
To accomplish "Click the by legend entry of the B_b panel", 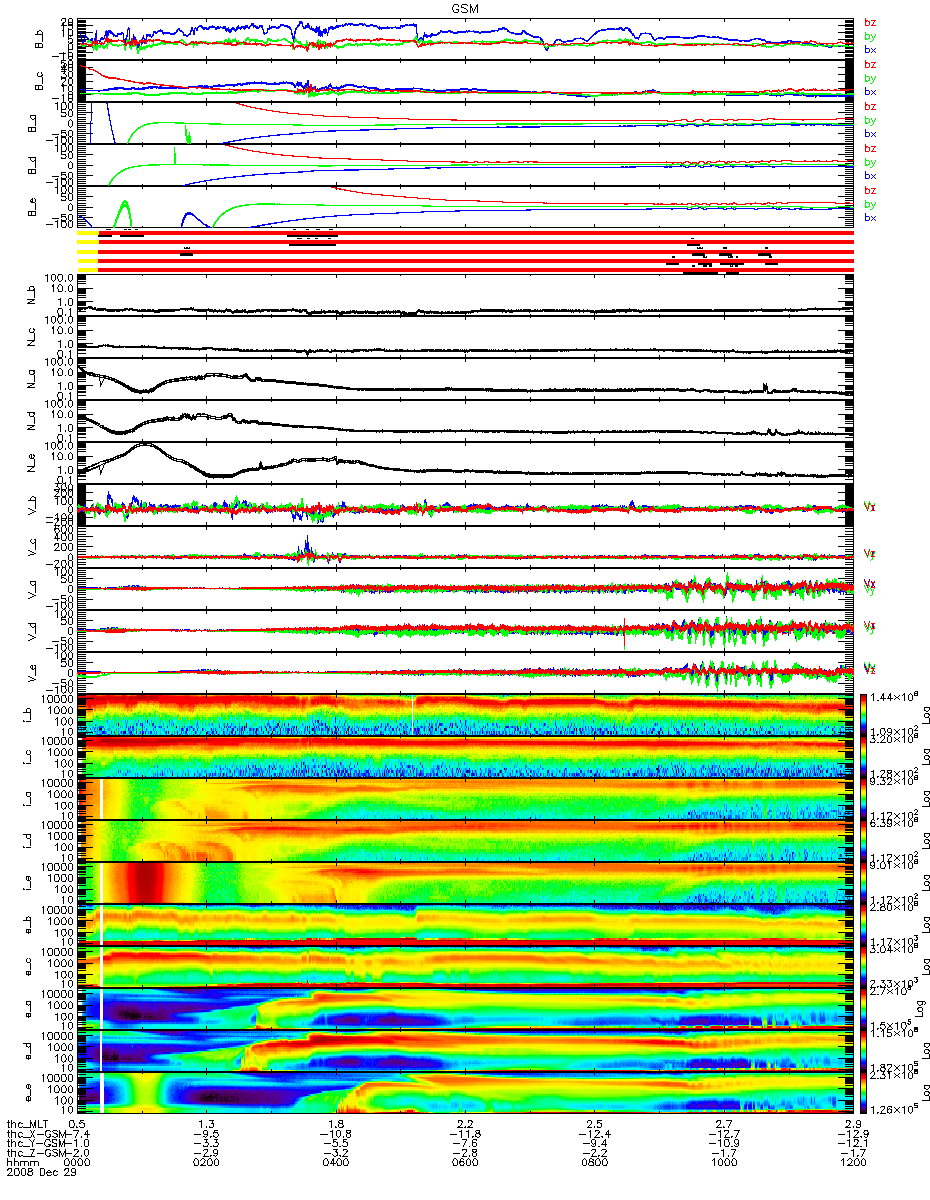I will click(x=871, y=36).
